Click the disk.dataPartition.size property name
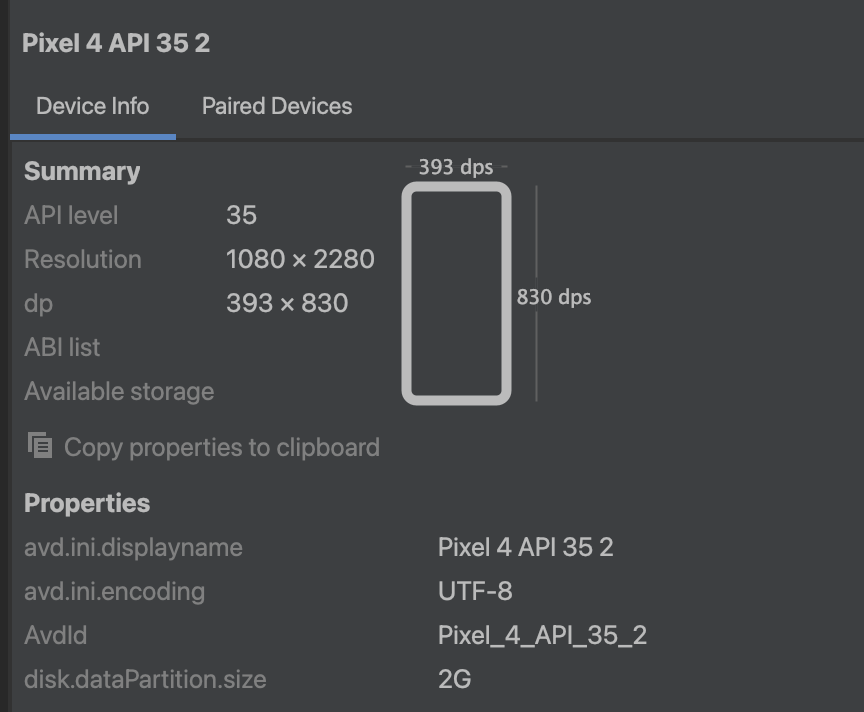The height and width of the screenshot is (712, 864). click(x=145, y=680)
